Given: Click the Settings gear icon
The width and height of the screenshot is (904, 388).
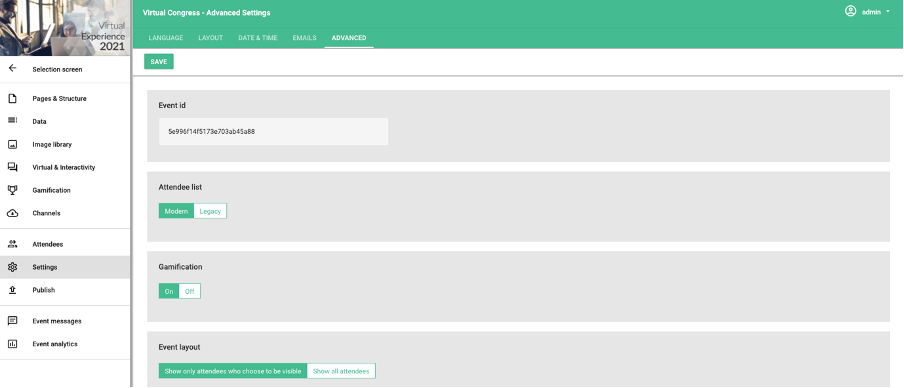Looking at the screenshot, I should 13,267.
